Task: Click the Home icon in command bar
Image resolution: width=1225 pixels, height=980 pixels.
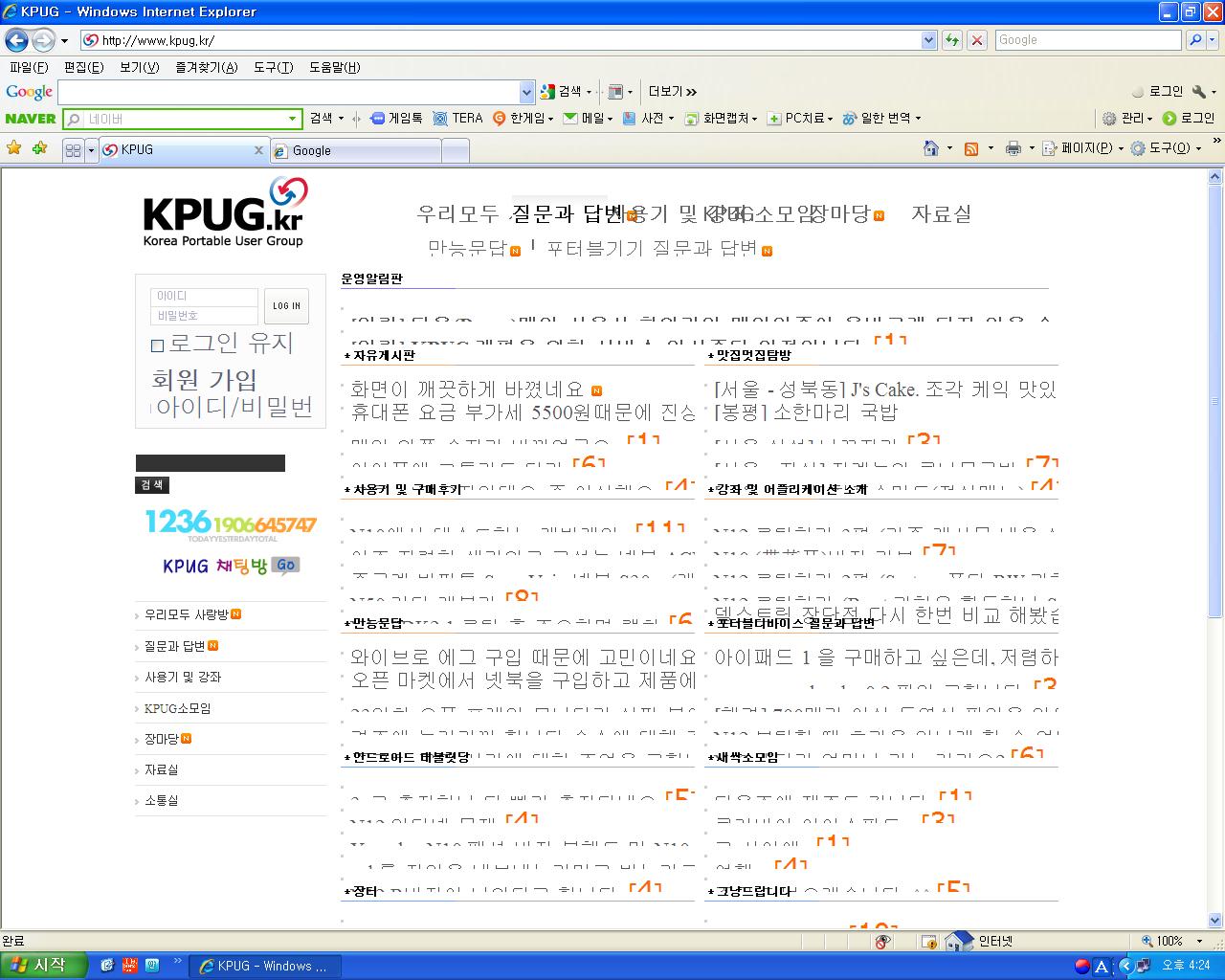Action: 930,148
